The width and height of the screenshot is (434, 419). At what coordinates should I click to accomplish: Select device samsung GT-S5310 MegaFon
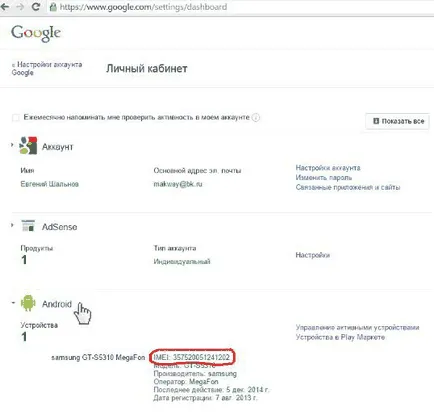pos(98,357)
